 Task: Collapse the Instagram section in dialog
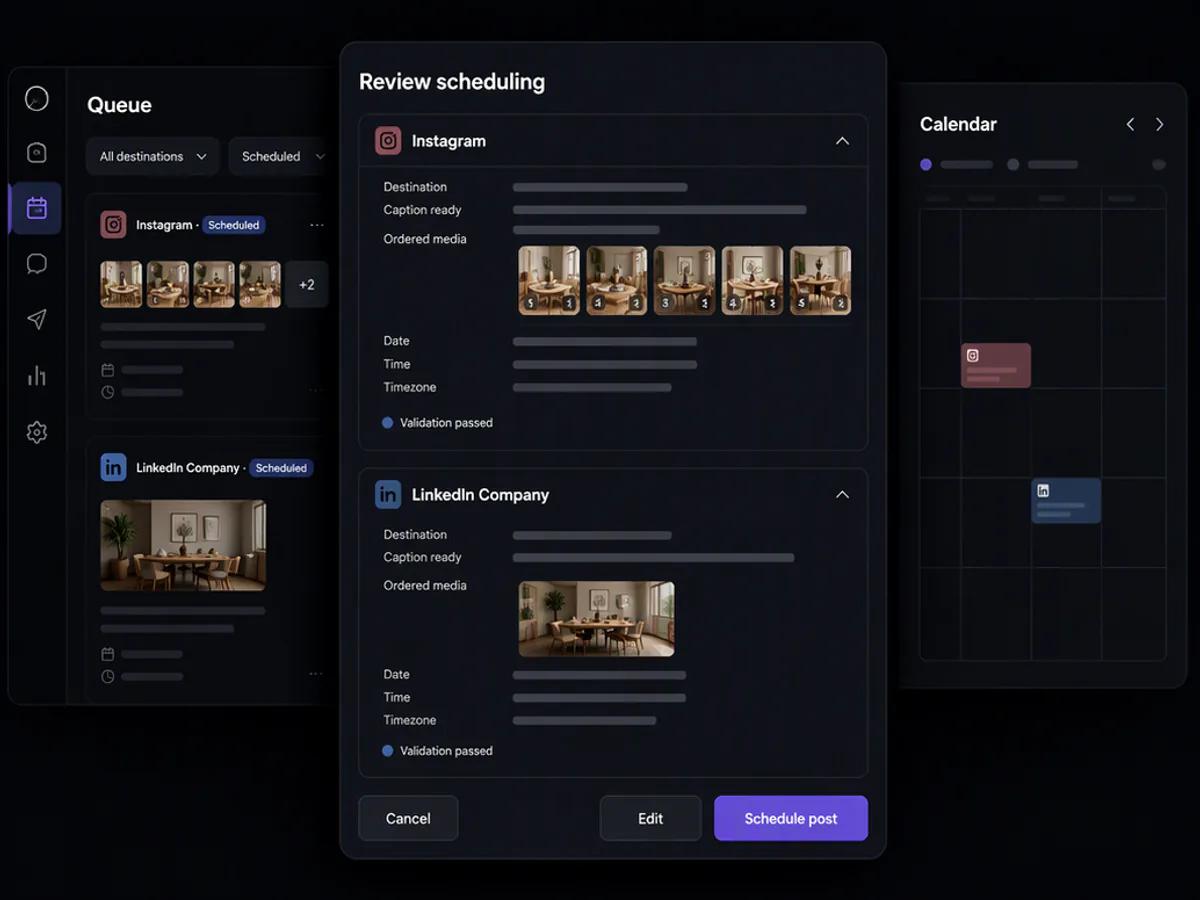pos(842,141)
